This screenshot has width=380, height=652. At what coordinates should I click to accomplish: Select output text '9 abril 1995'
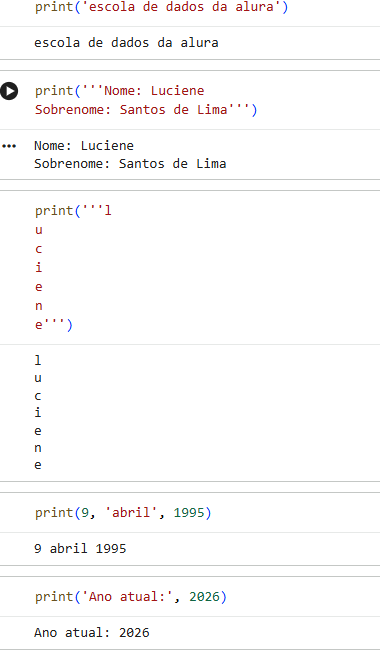[x=80, y=549]
